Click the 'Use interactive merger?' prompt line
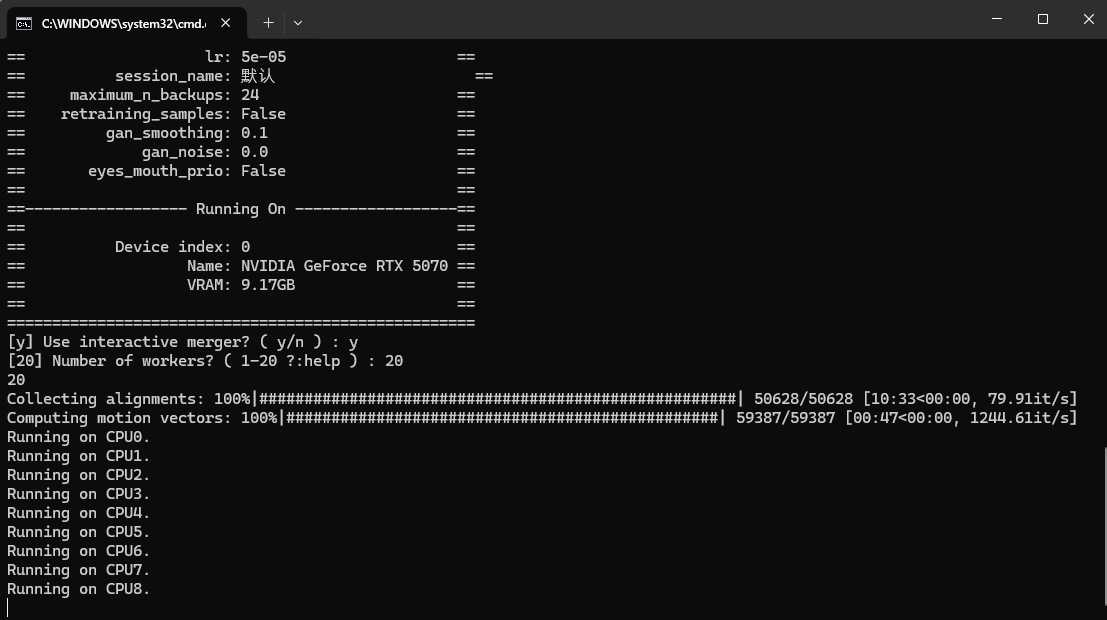Screen dimensions: 1107x620 182,342
